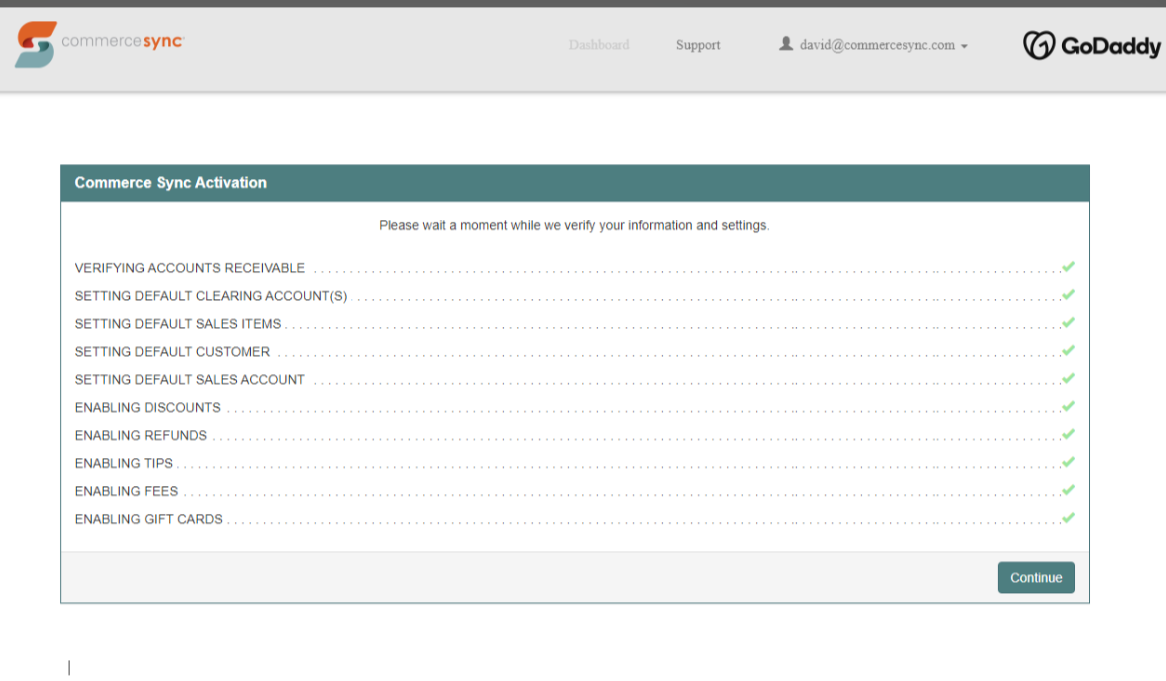Viewport: 1166px width, 681px height.
Task: Click the checkmark for SETTING DEFAULT SALES ACCOUNT
Action: tap(1067, 378)
